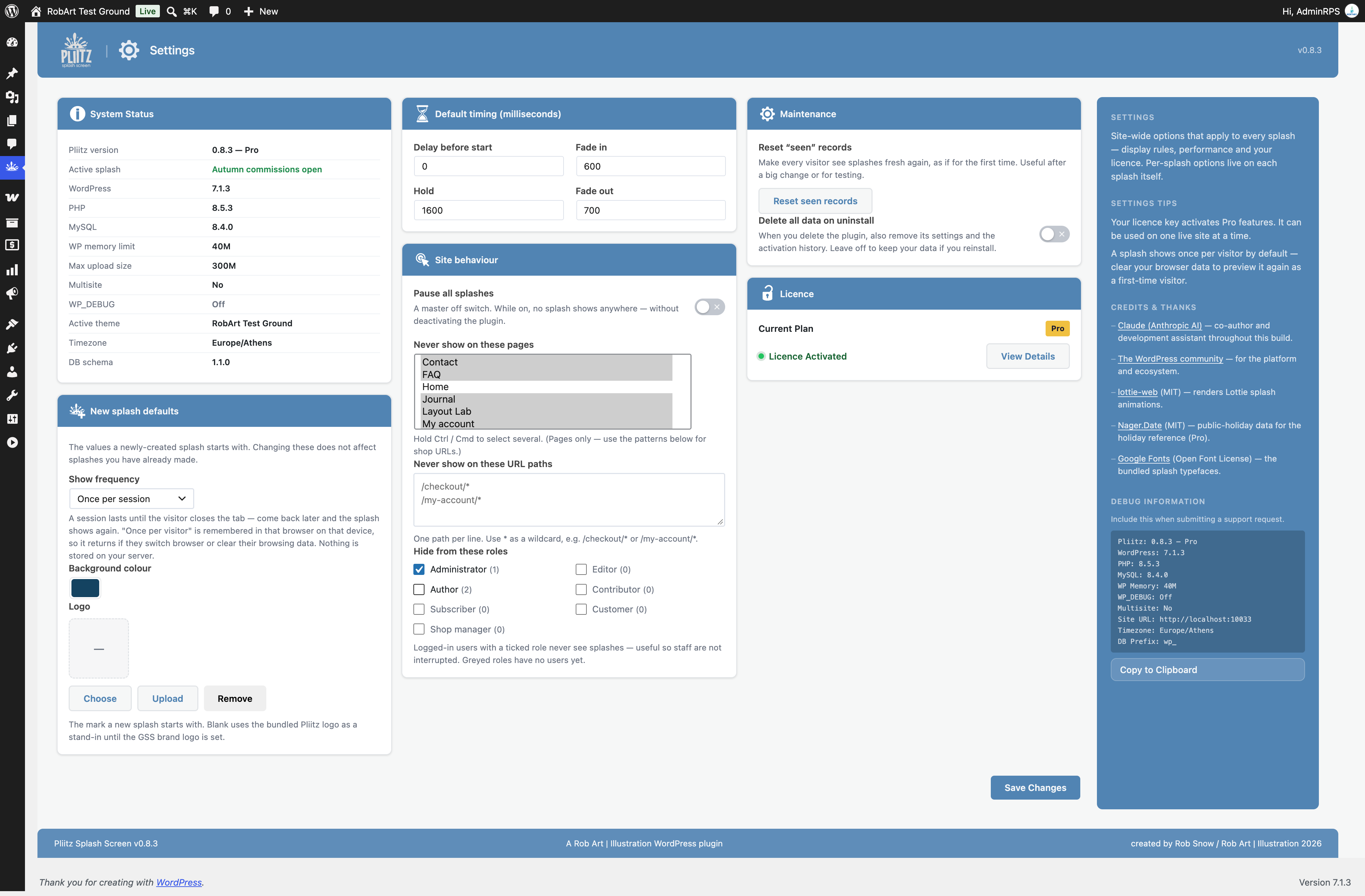Click the Fade in input field
The height and width of the screenshot is (896, 1365).
coord(650,166)
